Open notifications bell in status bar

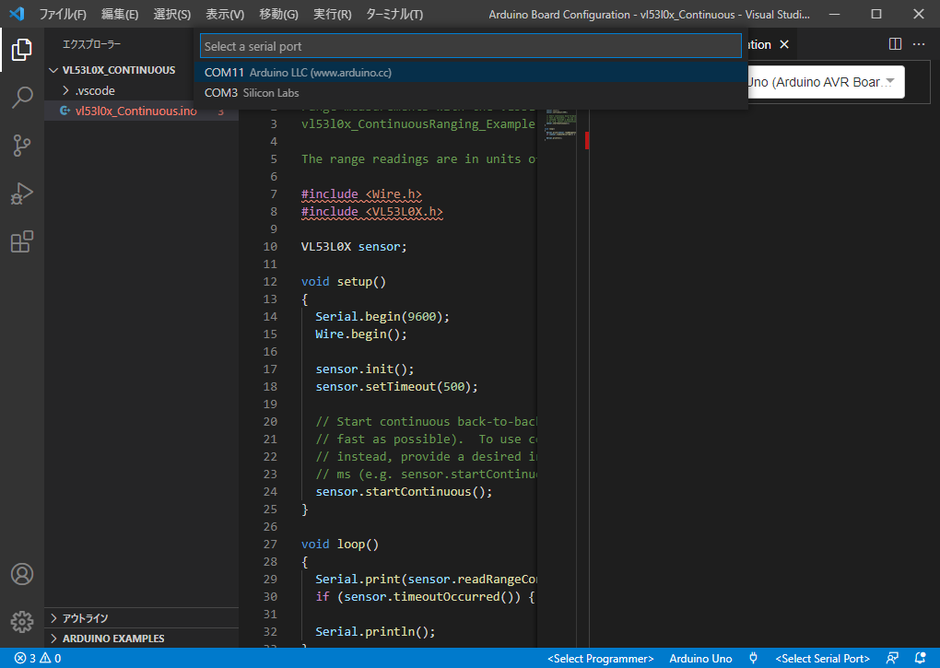920,658
